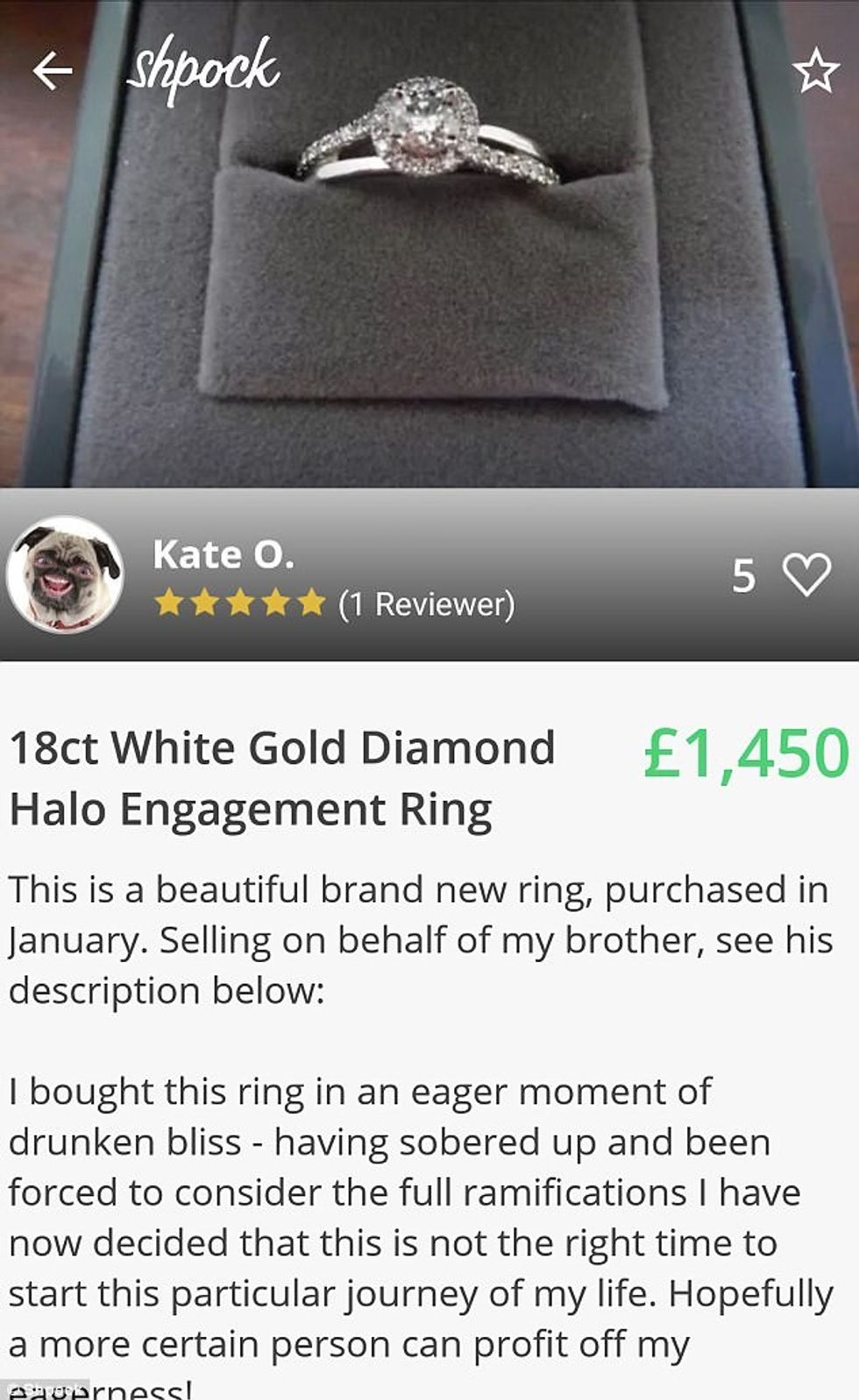Image resolution: width=859 pixels, height=1400 pixels.
Task: Click the watermark in the bottom-left corner
Action: tap(44, 1389)
